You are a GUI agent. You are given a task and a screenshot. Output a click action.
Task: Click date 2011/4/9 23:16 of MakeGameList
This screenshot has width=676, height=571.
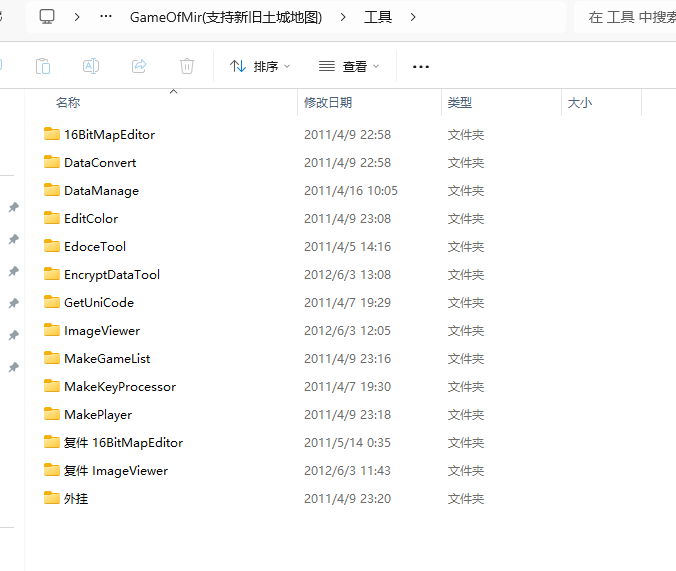tap(347, 359)
